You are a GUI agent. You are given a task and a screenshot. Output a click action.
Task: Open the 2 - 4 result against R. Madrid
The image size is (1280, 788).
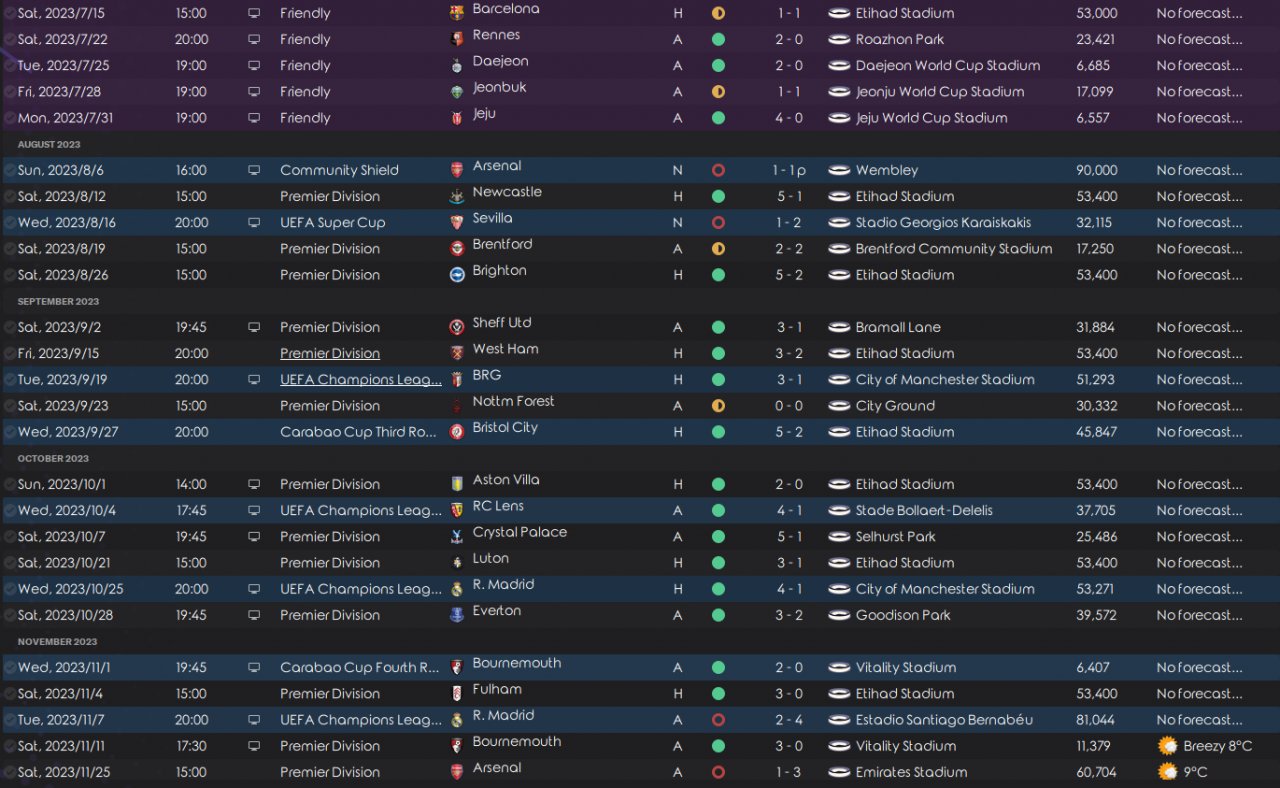(790, 719)
